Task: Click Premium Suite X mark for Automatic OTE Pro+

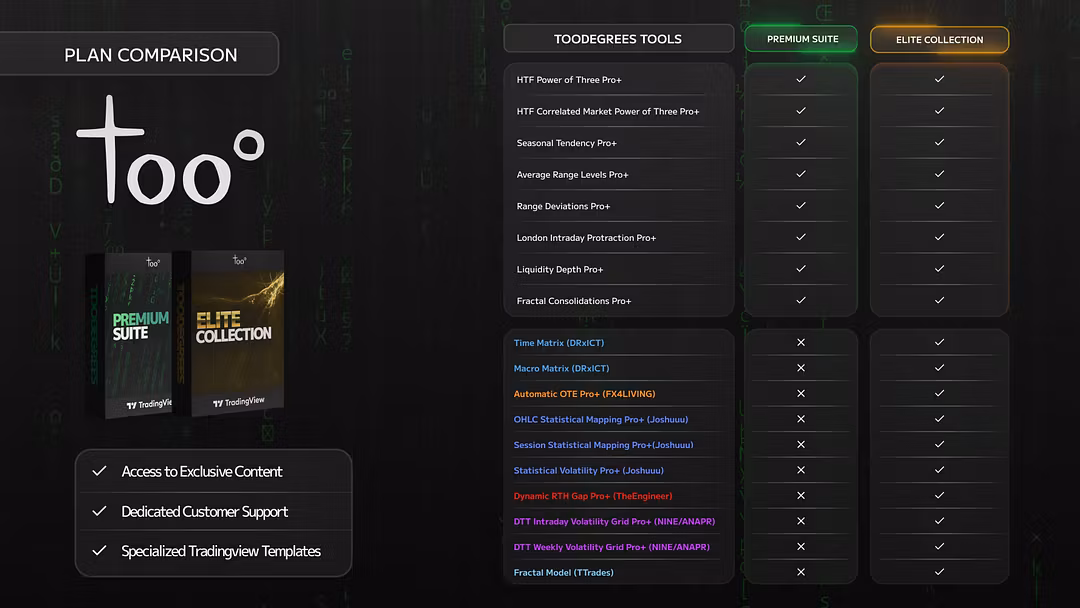Action: [x=801, y=393]
